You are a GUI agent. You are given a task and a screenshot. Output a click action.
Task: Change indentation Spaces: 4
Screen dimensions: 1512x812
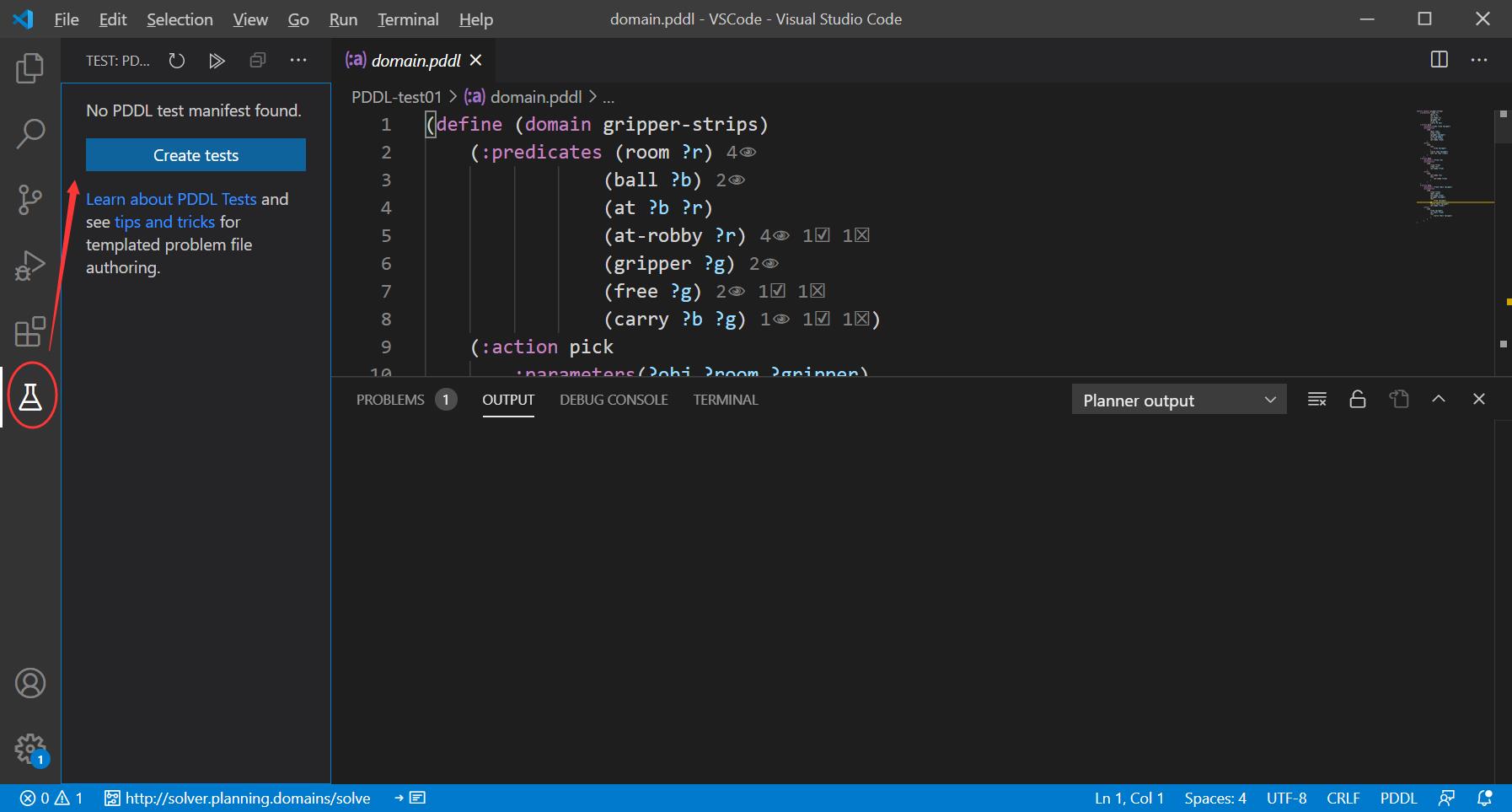1214,798
